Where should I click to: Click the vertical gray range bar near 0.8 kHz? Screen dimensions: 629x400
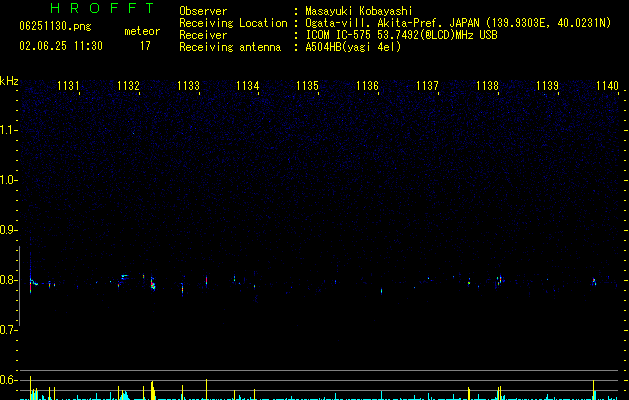20,286
